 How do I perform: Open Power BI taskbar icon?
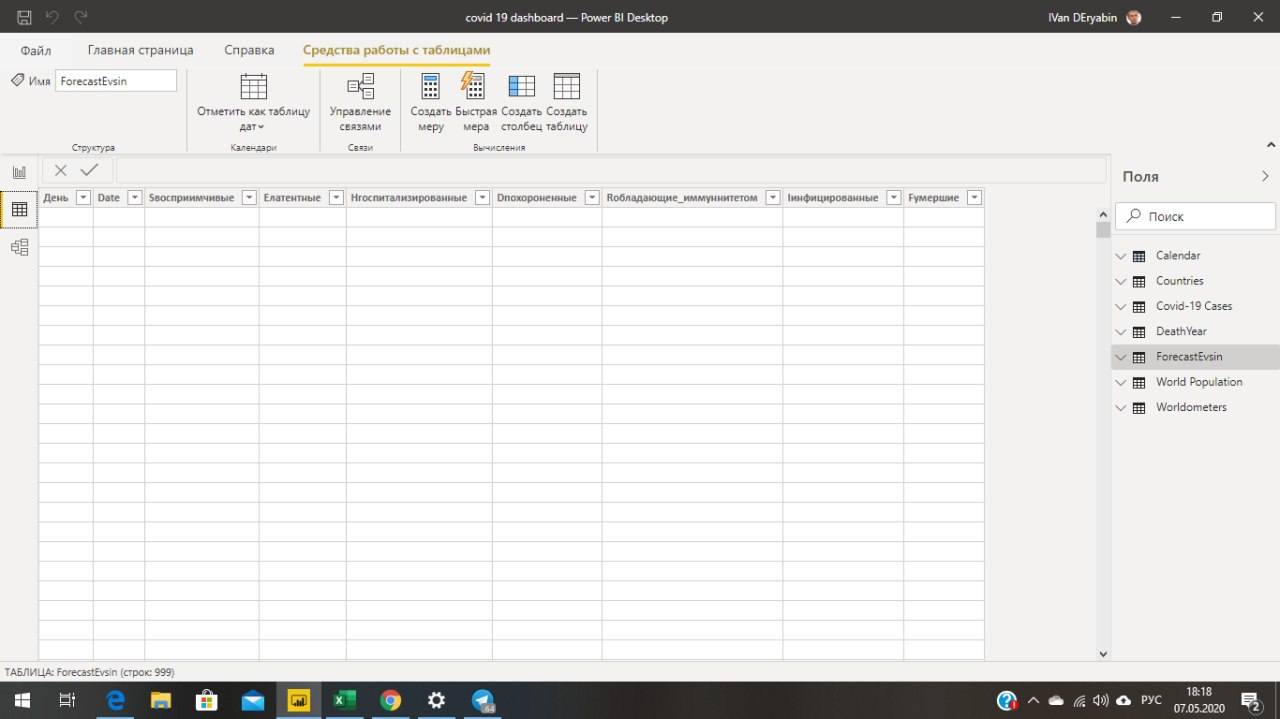click(x=298, y=700)
